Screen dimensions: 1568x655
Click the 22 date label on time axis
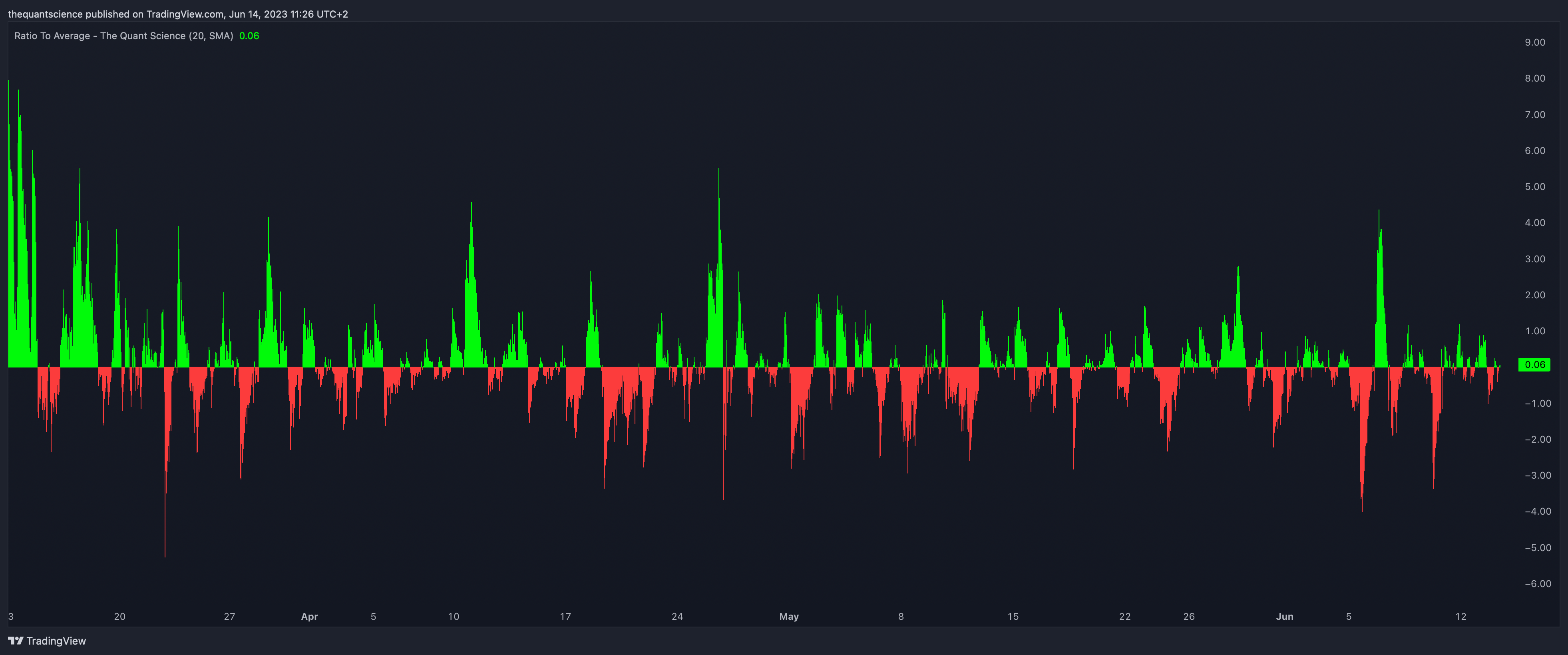(x=1125, y=617)
